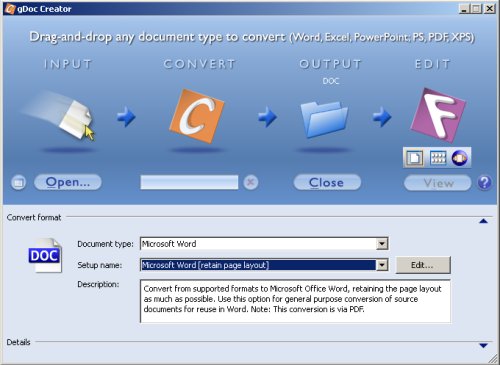Open help with the question mark icon
The height and width of the screenshot is (365, 500).
[x=484, y=183]
